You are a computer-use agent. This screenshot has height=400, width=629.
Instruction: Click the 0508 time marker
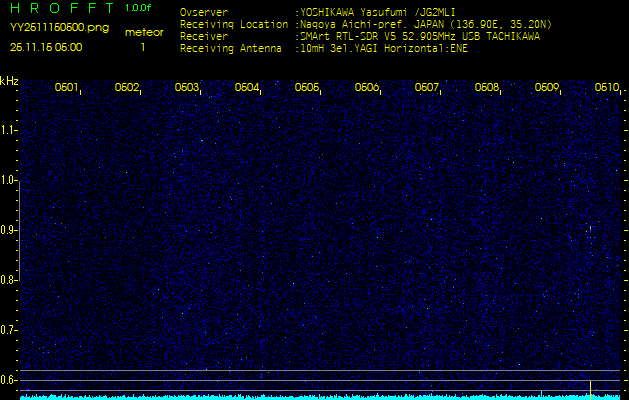tap(487, 87)
